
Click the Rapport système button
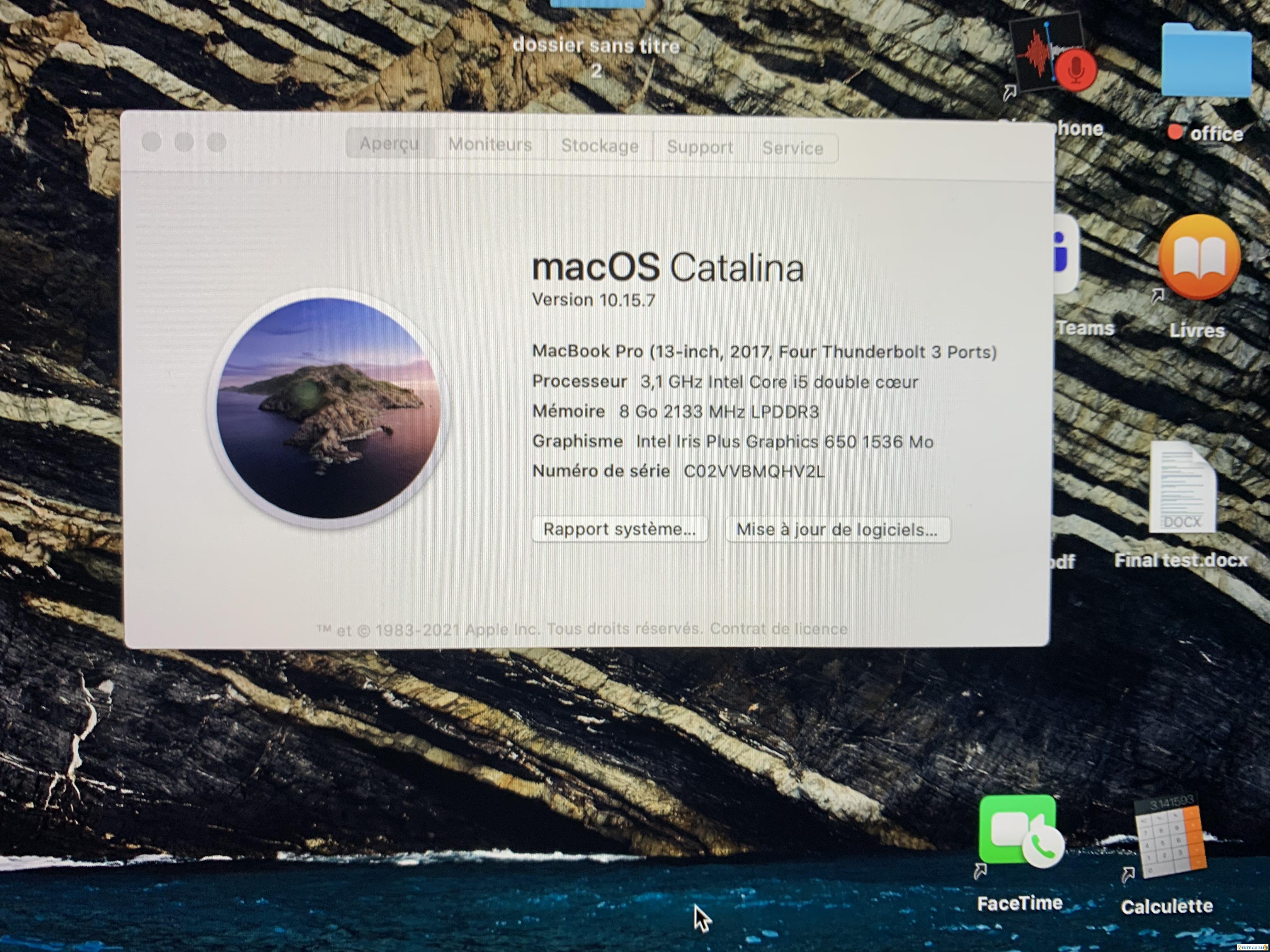(620, 529)
